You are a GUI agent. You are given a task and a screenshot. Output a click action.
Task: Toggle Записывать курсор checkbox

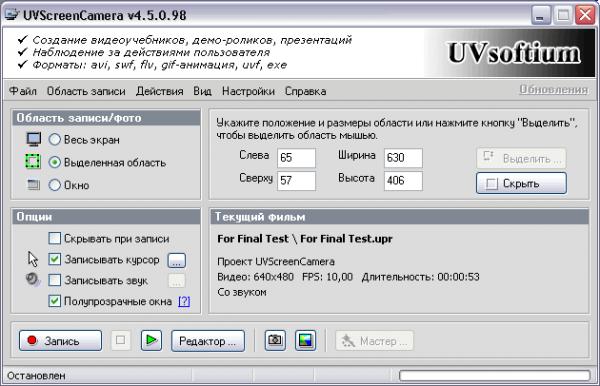[x=55, y=259]
